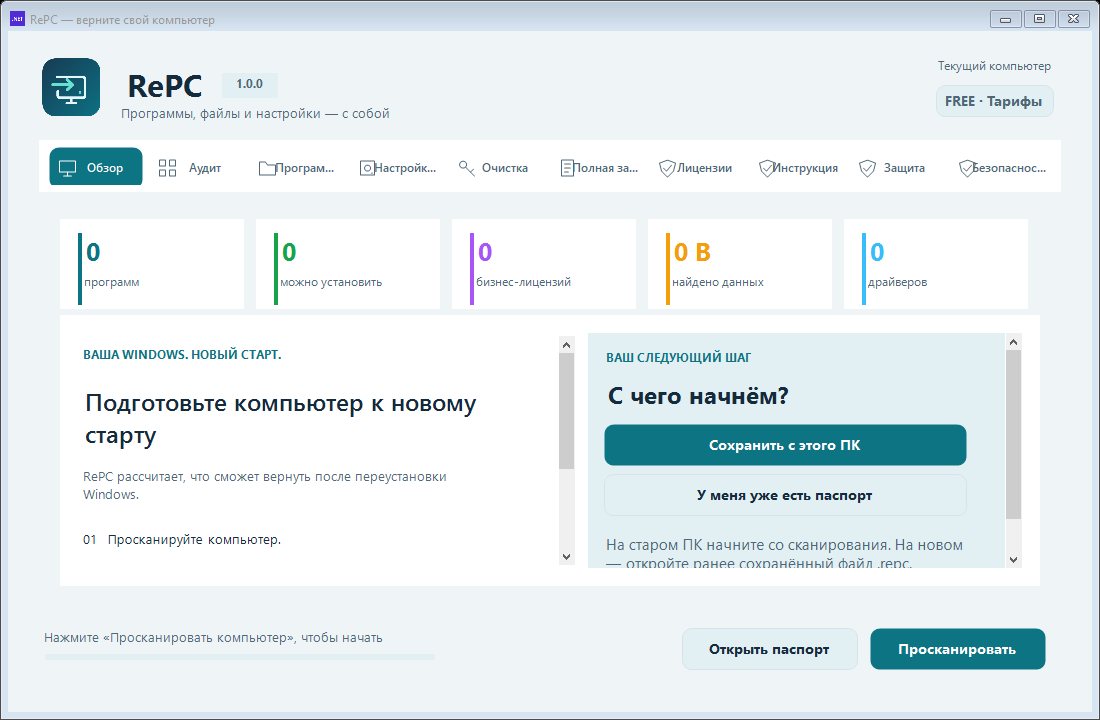Click the .NET icon in title bar
Screen dimensions: 1100x720
[x=17, y=19]
